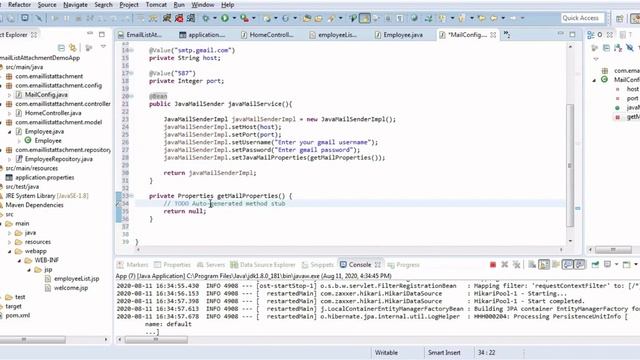640x360 pixels.
Task: Open Project Explorer View Menu dropdown triangle
Action: [103, 47]
